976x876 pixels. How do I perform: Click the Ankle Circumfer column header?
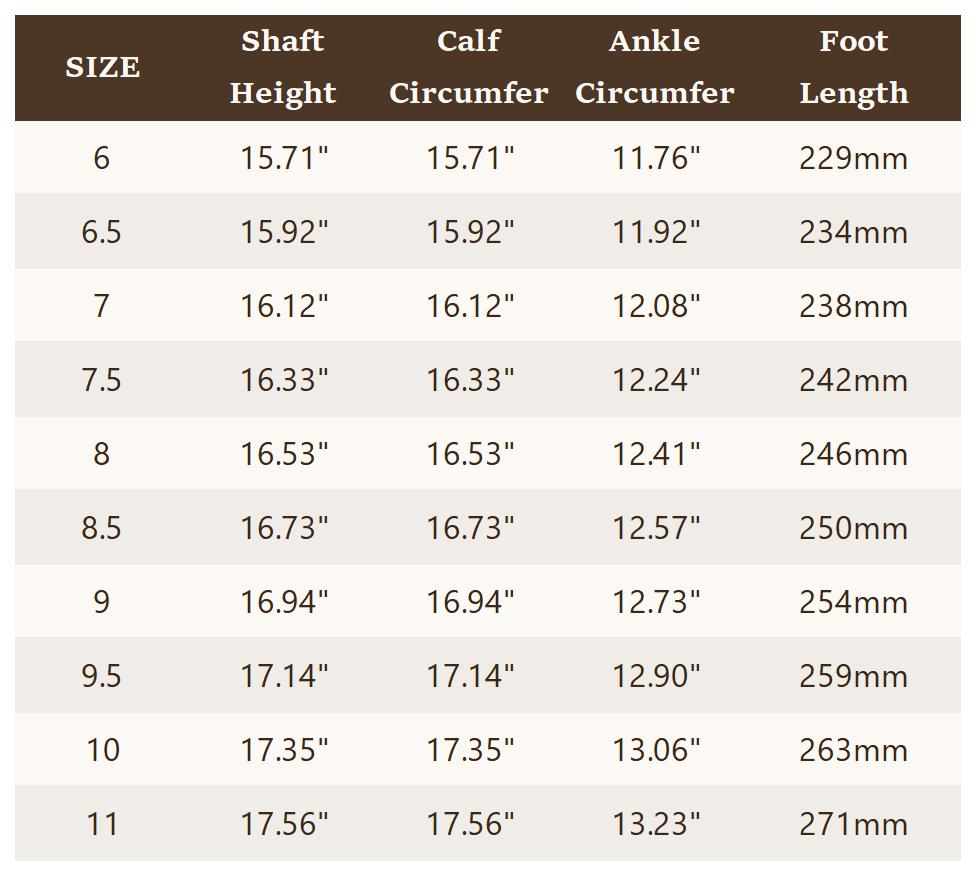click(x=655, y=67)
